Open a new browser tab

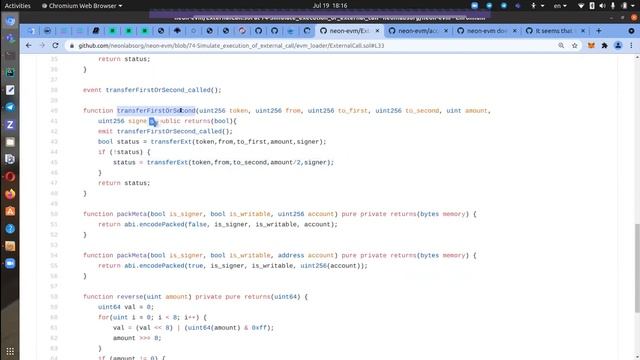coord(599,31)
